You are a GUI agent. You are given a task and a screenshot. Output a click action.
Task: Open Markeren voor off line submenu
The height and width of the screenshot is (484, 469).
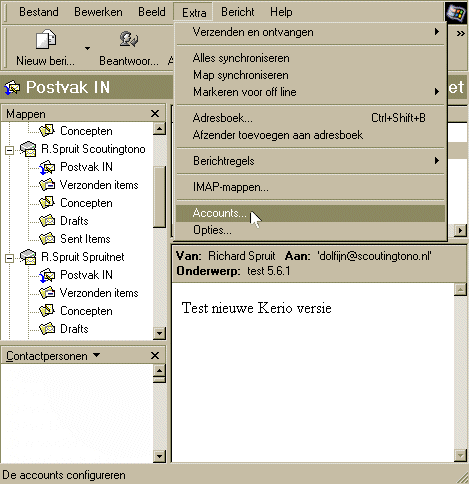(x=310, y=92)
